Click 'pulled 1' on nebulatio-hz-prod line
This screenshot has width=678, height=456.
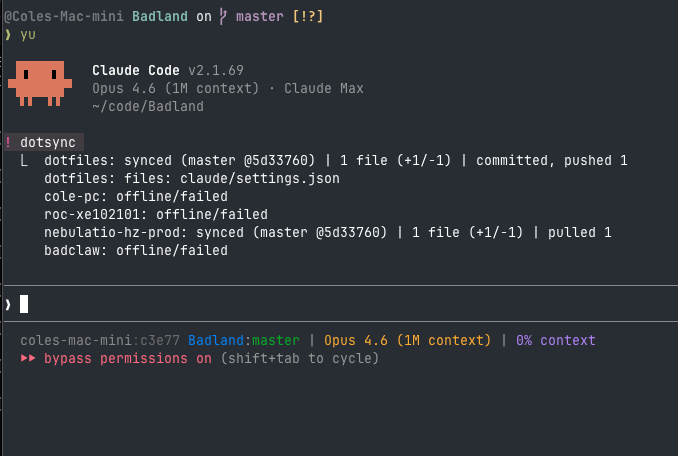579,233
